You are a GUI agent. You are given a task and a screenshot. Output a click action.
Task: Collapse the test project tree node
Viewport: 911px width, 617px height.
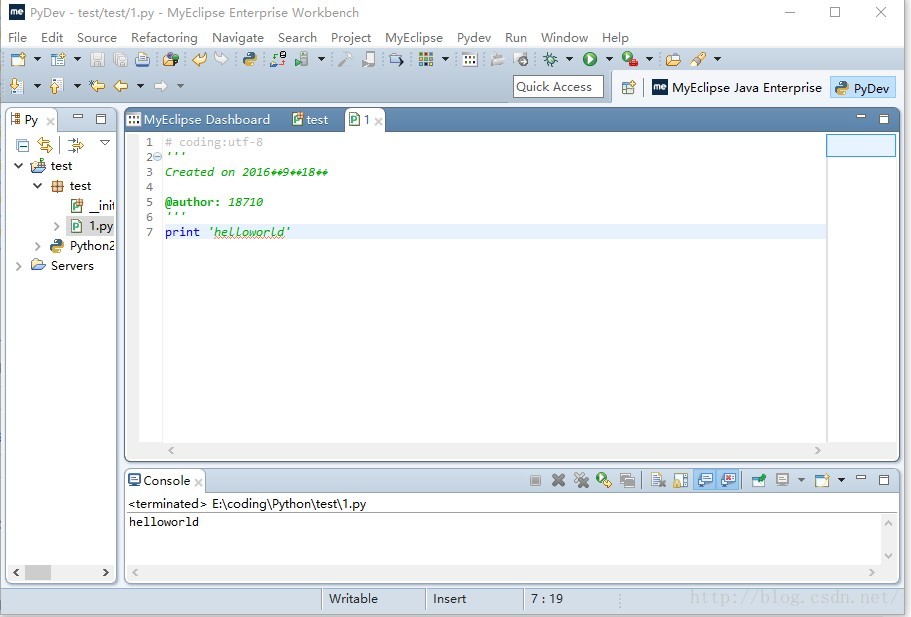pos(19,166)
